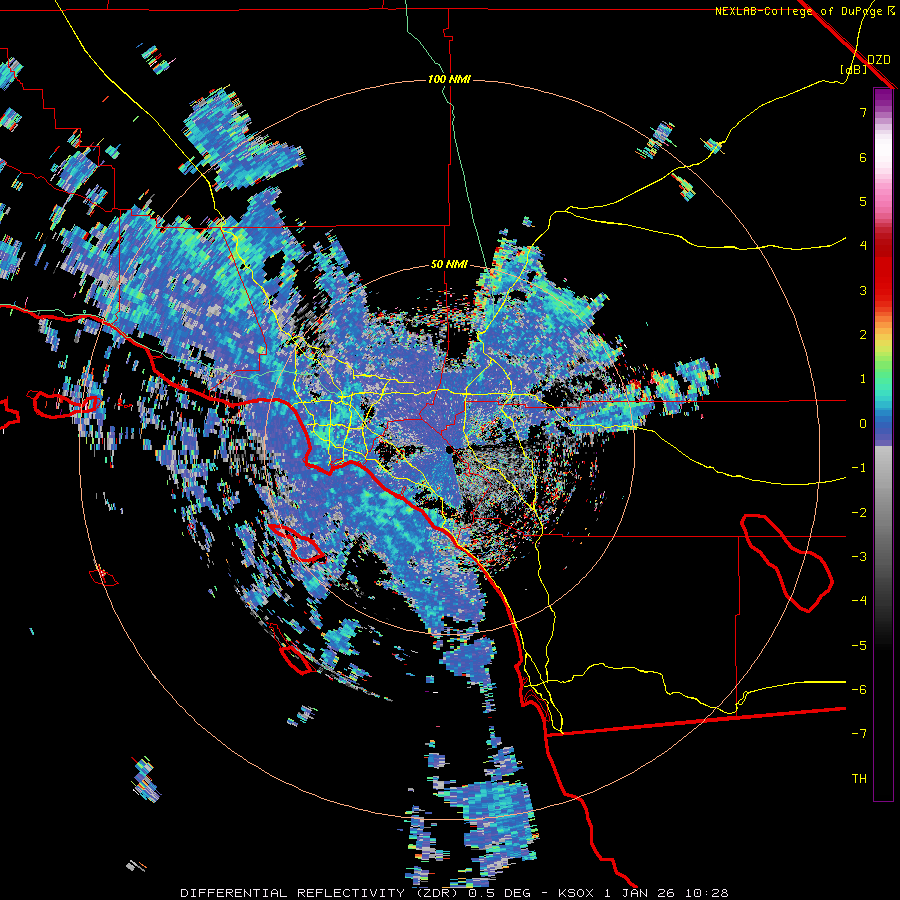
Task: Click the -6 value on the scale
Action: (x=859, y=690)
